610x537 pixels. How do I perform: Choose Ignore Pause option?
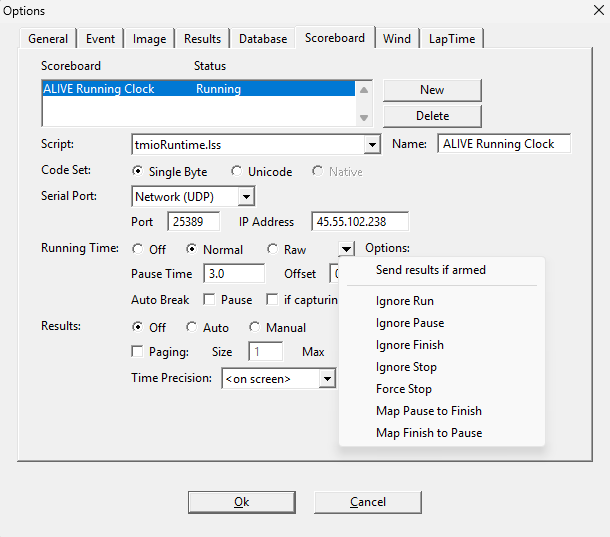click(x=442, y=323)
